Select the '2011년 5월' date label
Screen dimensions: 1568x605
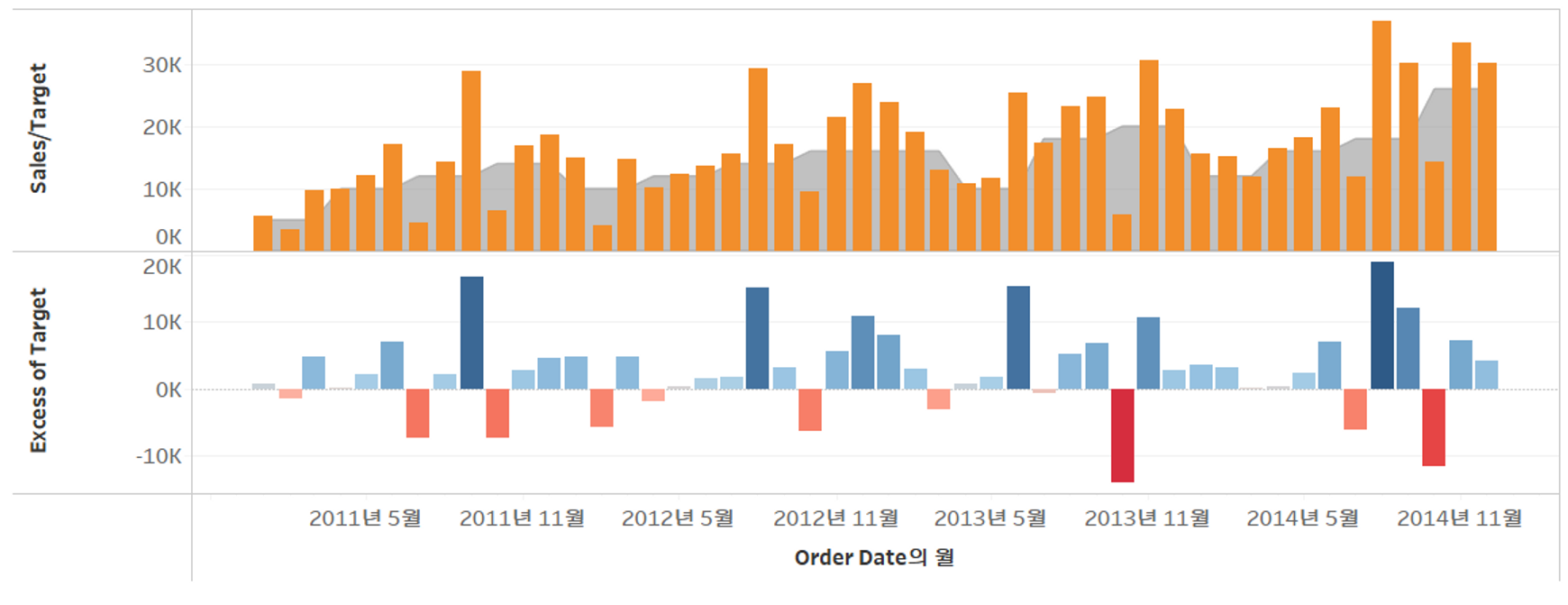[x=365, y=518]
